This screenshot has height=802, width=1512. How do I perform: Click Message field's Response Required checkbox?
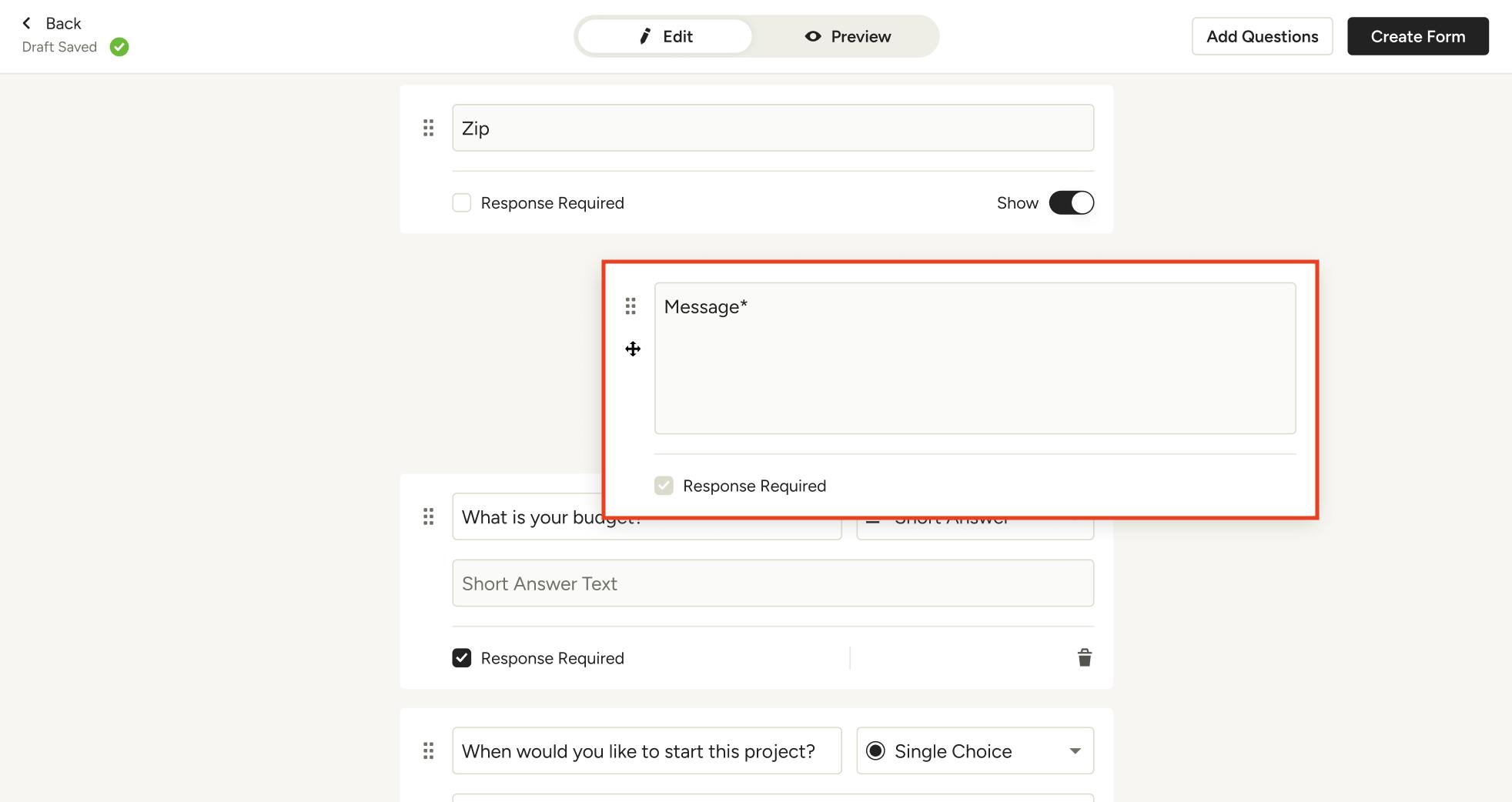[x=664, y=486]
